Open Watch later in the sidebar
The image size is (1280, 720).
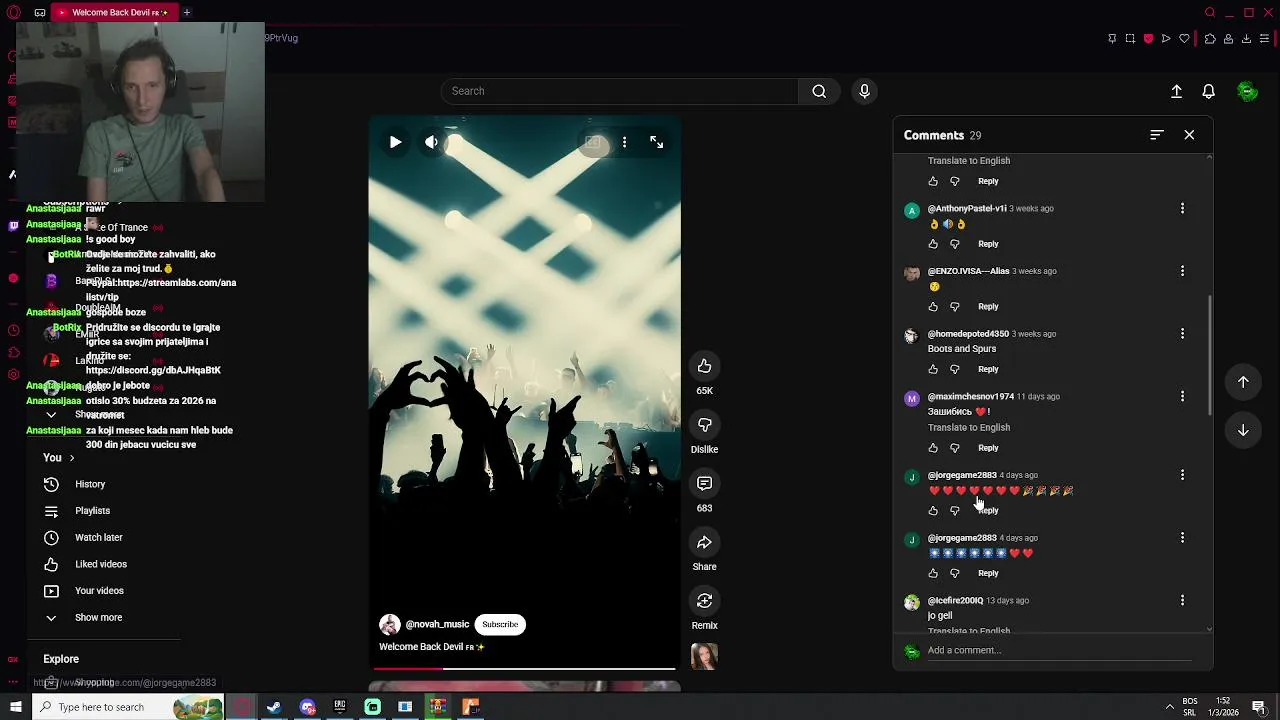pyautogui.click(x=98, y=537)
